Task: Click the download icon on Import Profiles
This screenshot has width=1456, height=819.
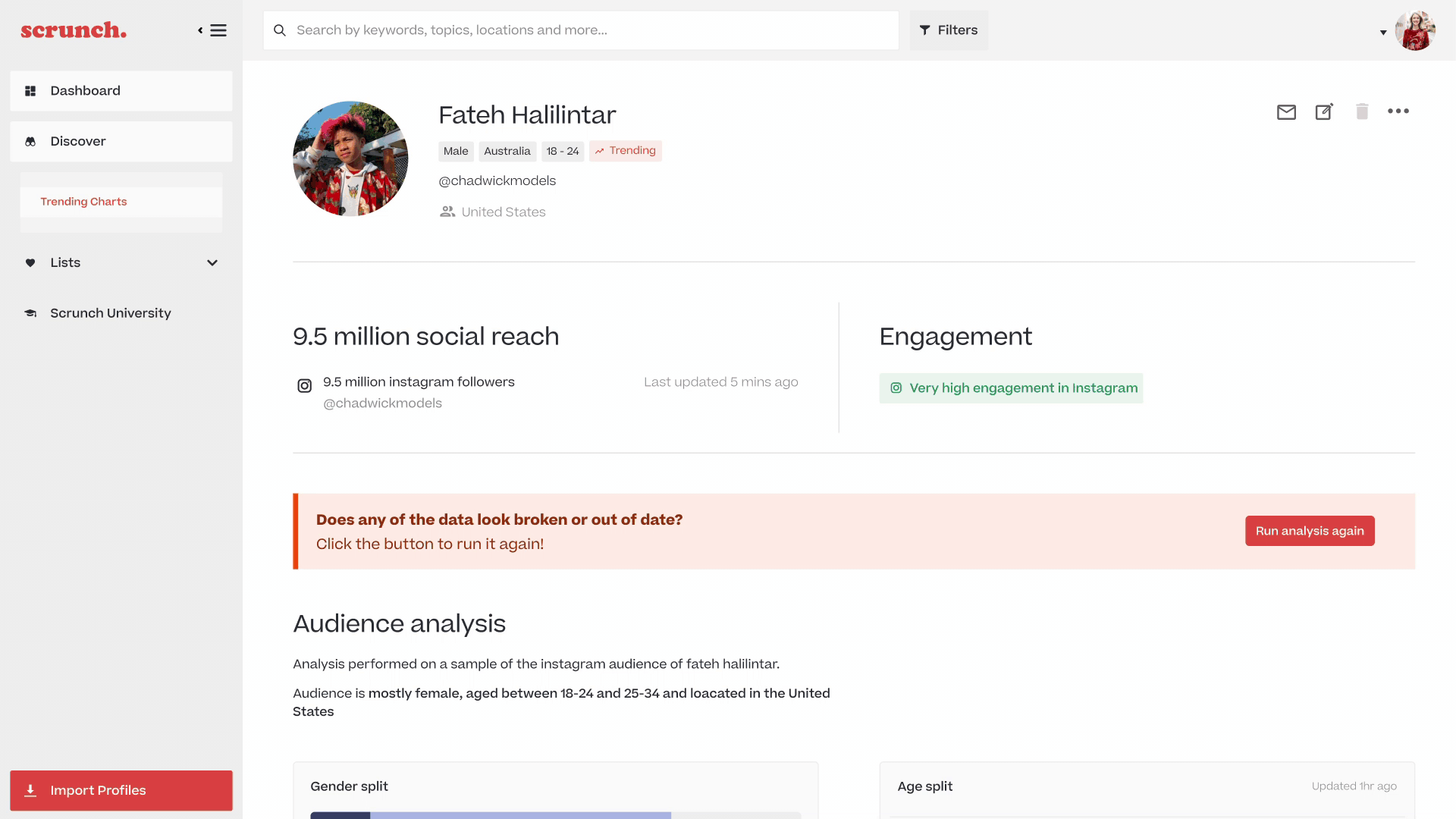Action: pyautogui.click(x=30, y=790)
